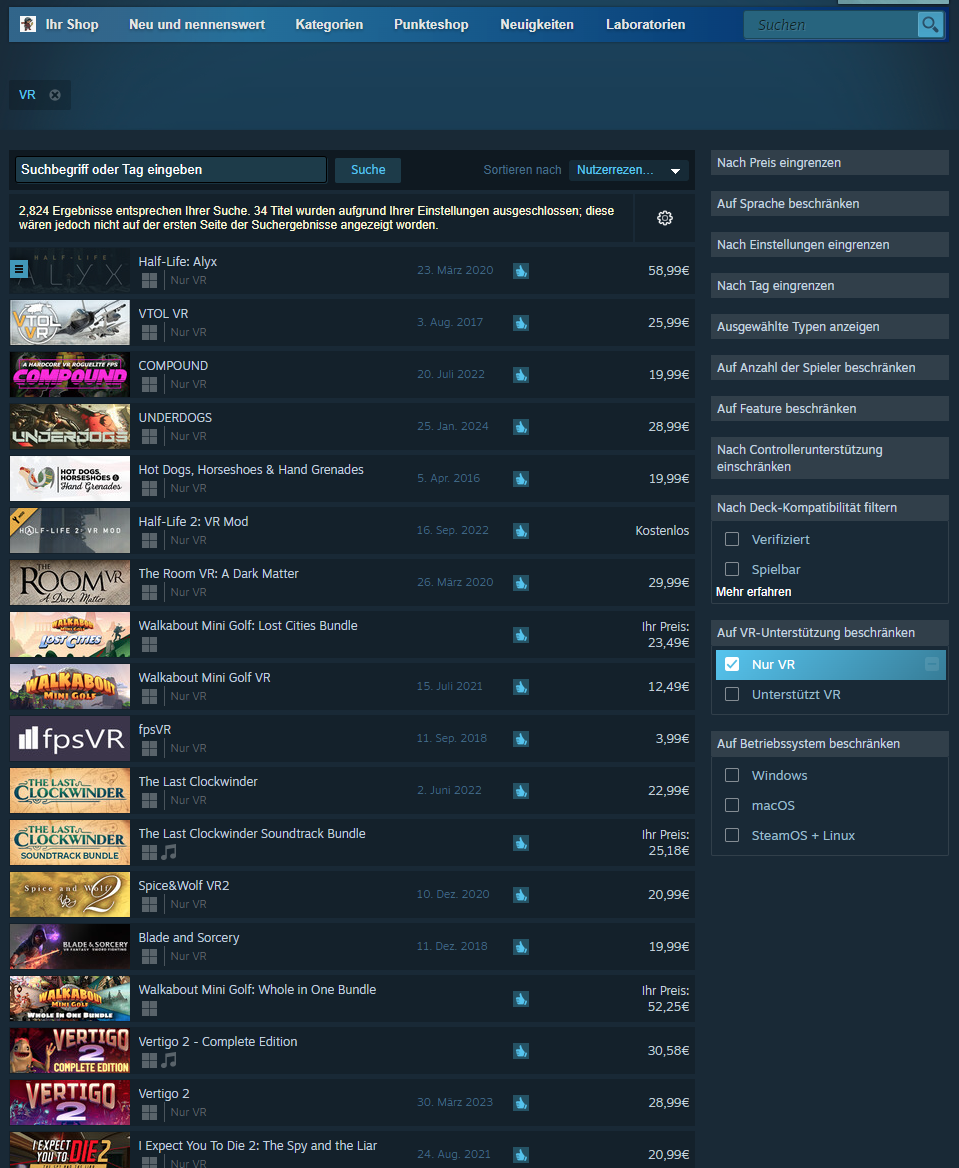Expand Auf Anzahl der Spieler beschränken
Image resolution: width=959 pixels, height=1168 pixels.
click(x=829, y=367)
